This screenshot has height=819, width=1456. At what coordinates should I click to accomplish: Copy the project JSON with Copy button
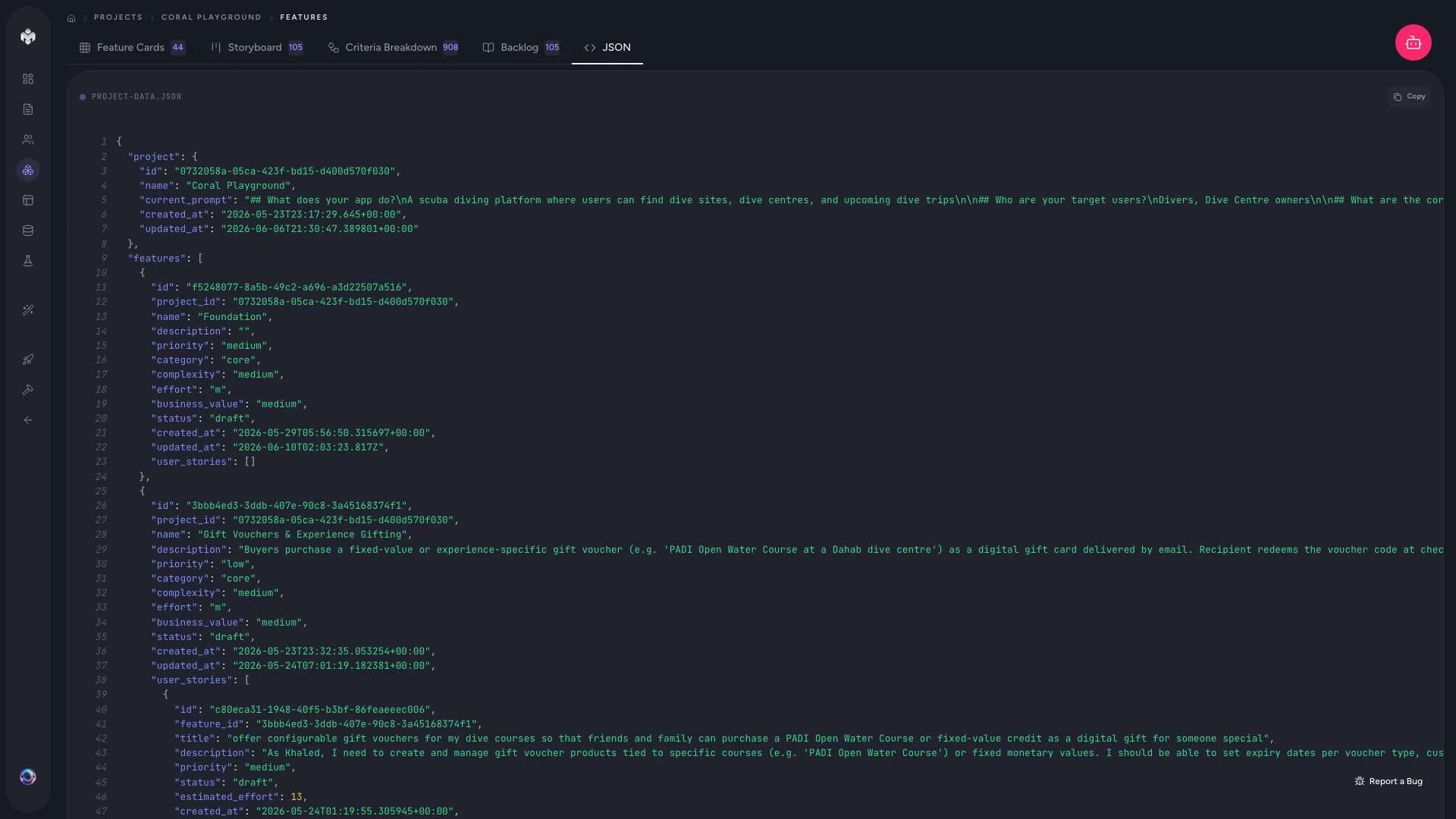click(x=1409, y=96)
